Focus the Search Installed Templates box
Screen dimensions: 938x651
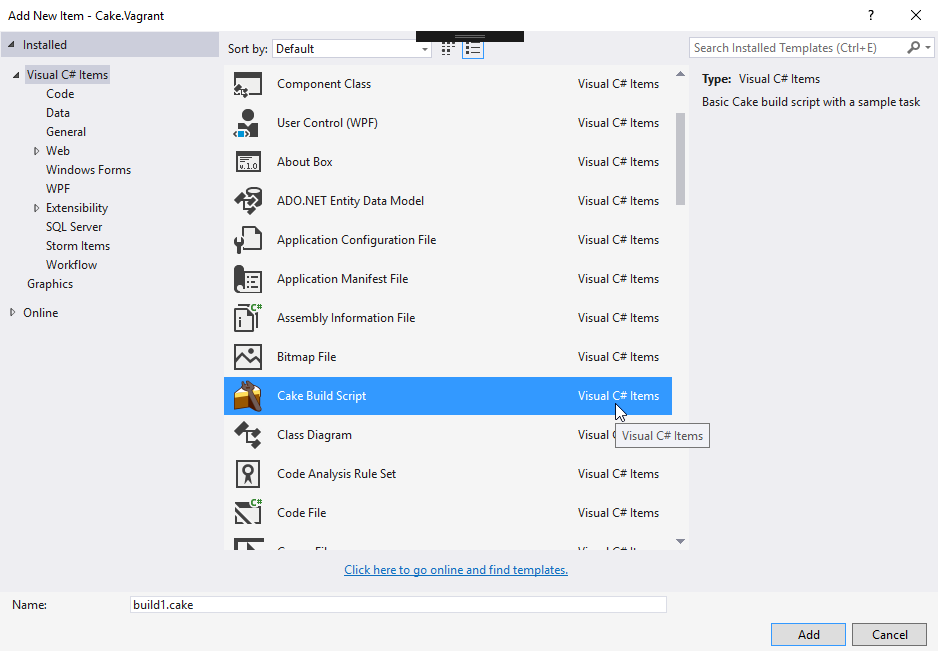pos(799,47)
